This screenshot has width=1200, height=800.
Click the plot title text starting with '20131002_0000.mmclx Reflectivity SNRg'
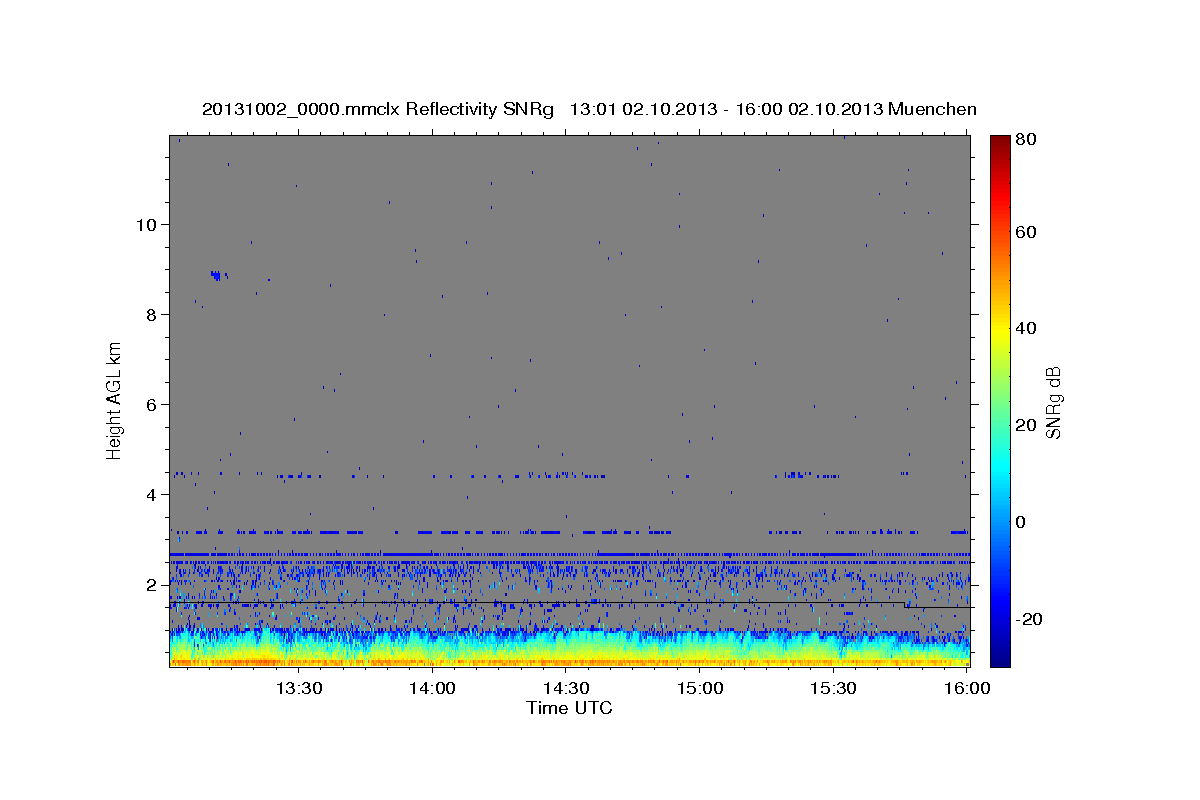tap(589, 109)
